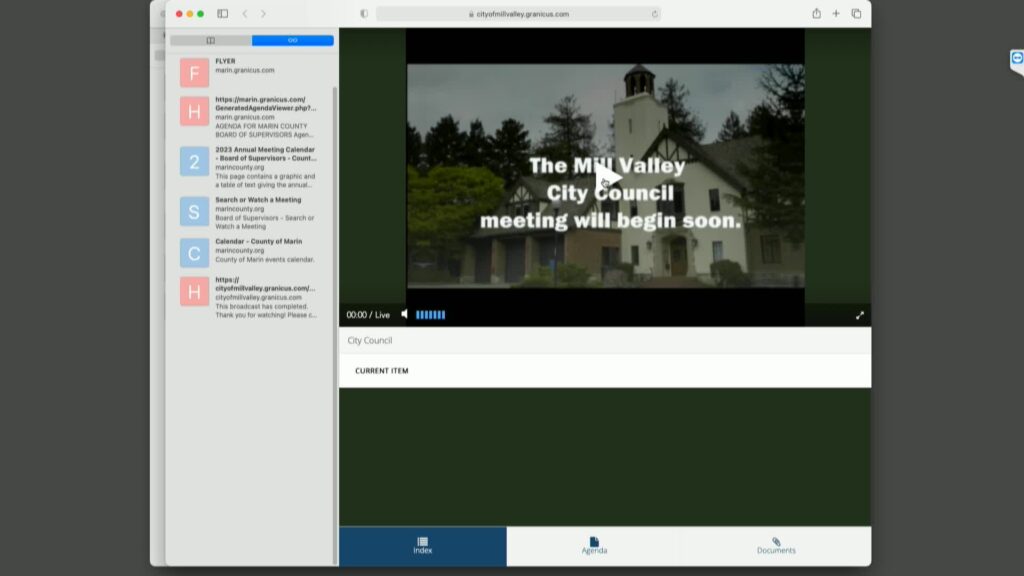Click the blue 2 thumbnail icon
The image size is (1024, 576).
coord(195,161)
